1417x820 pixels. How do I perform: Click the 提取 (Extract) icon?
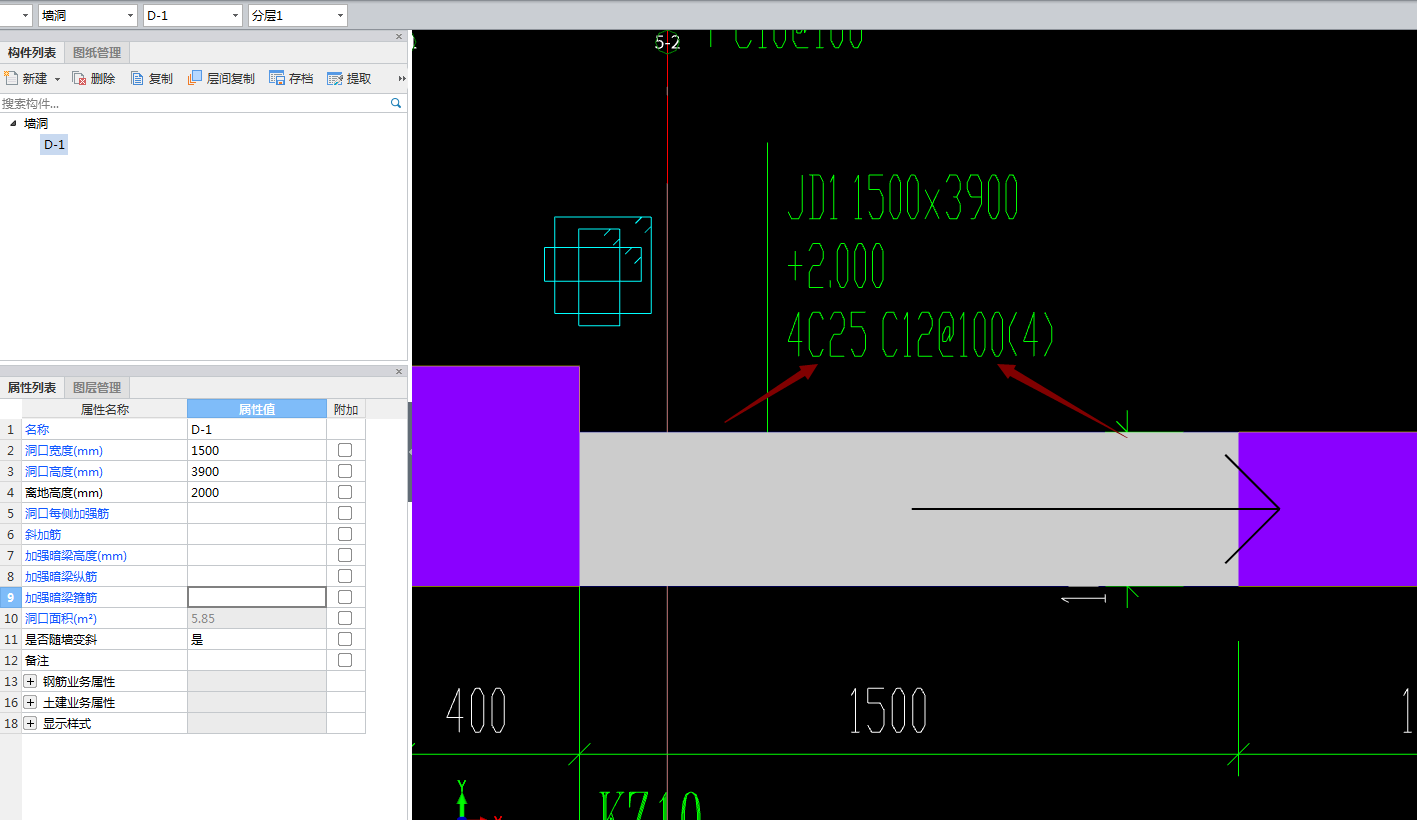click(x=335, y=78)
